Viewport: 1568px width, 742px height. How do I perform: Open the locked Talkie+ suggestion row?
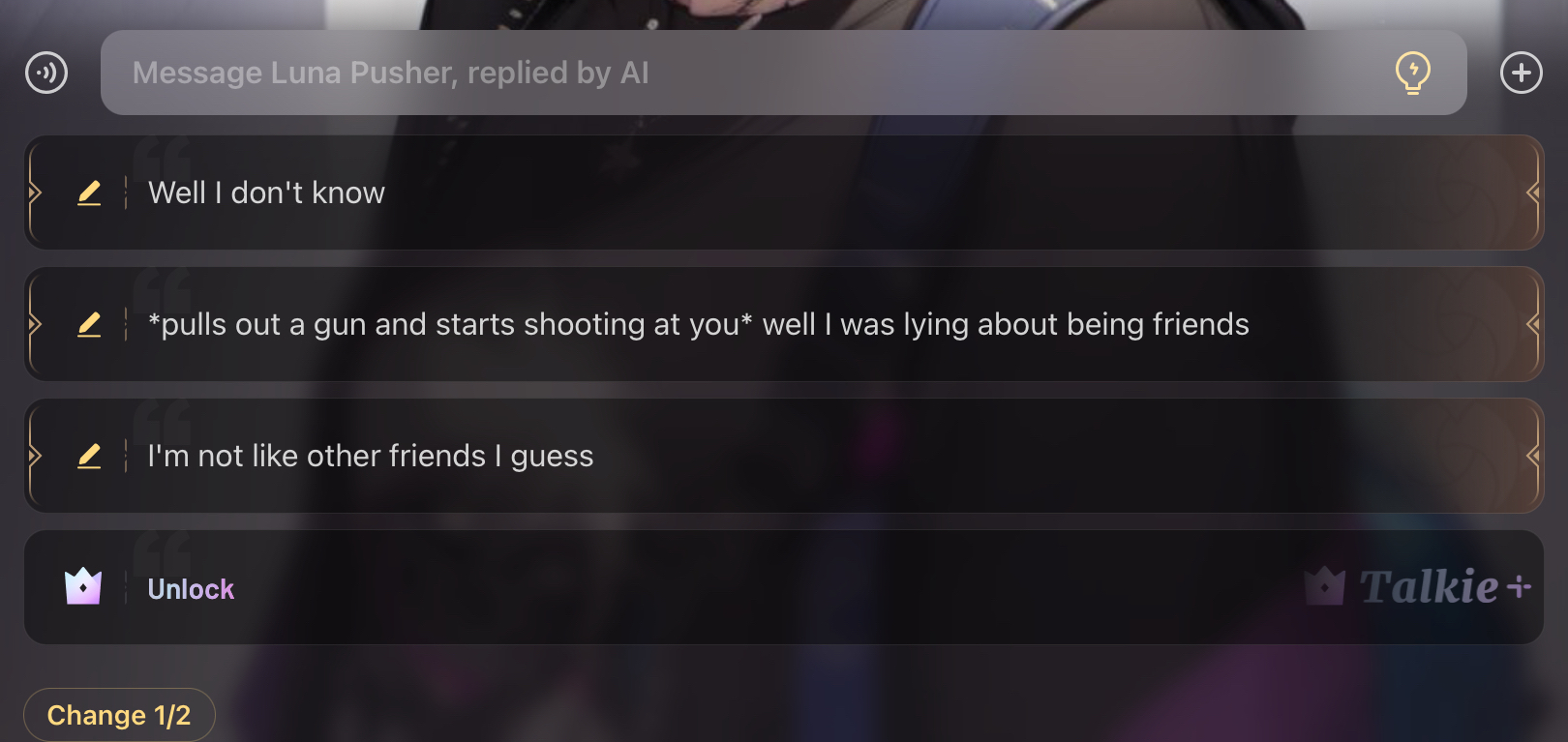[784, 587]
